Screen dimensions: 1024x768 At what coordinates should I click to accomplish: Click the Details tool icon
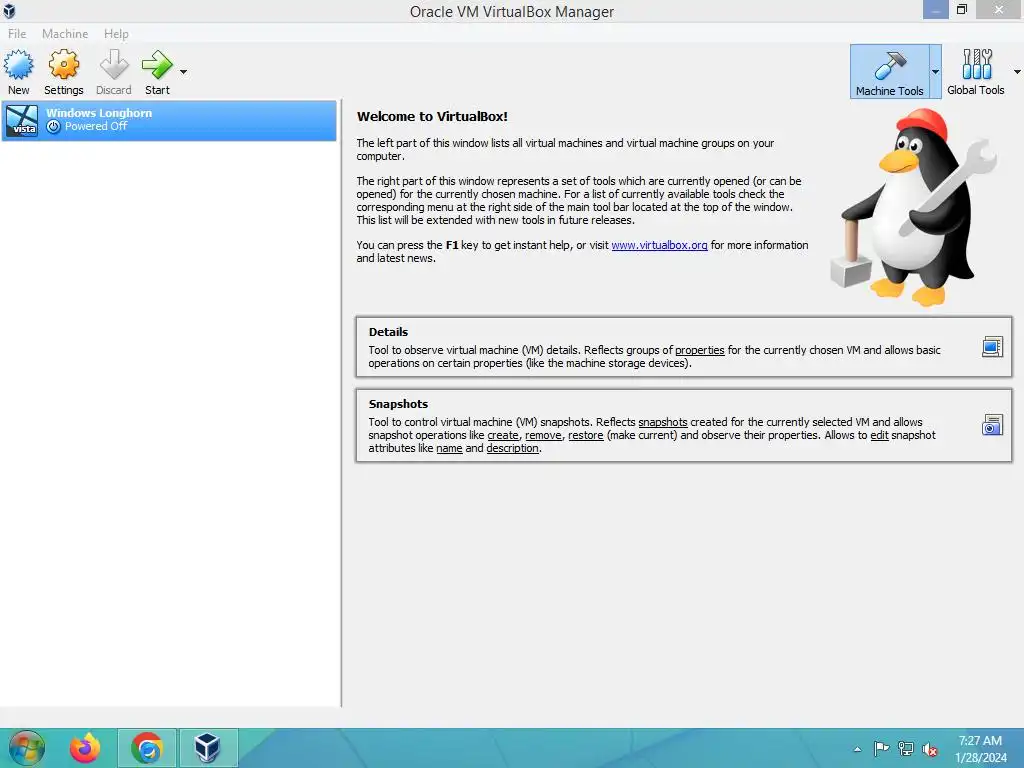tap(992, 347)
